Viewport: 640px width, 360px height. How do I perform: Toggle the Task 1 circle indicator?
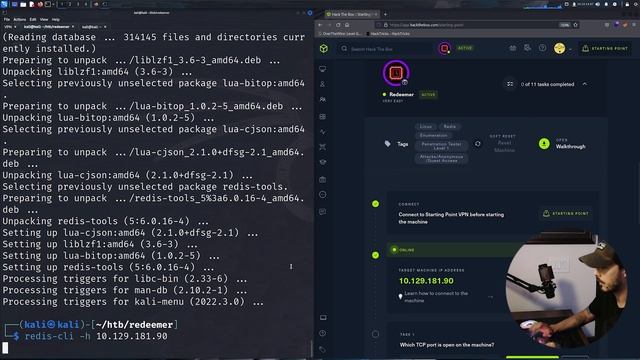click(376, 334)
